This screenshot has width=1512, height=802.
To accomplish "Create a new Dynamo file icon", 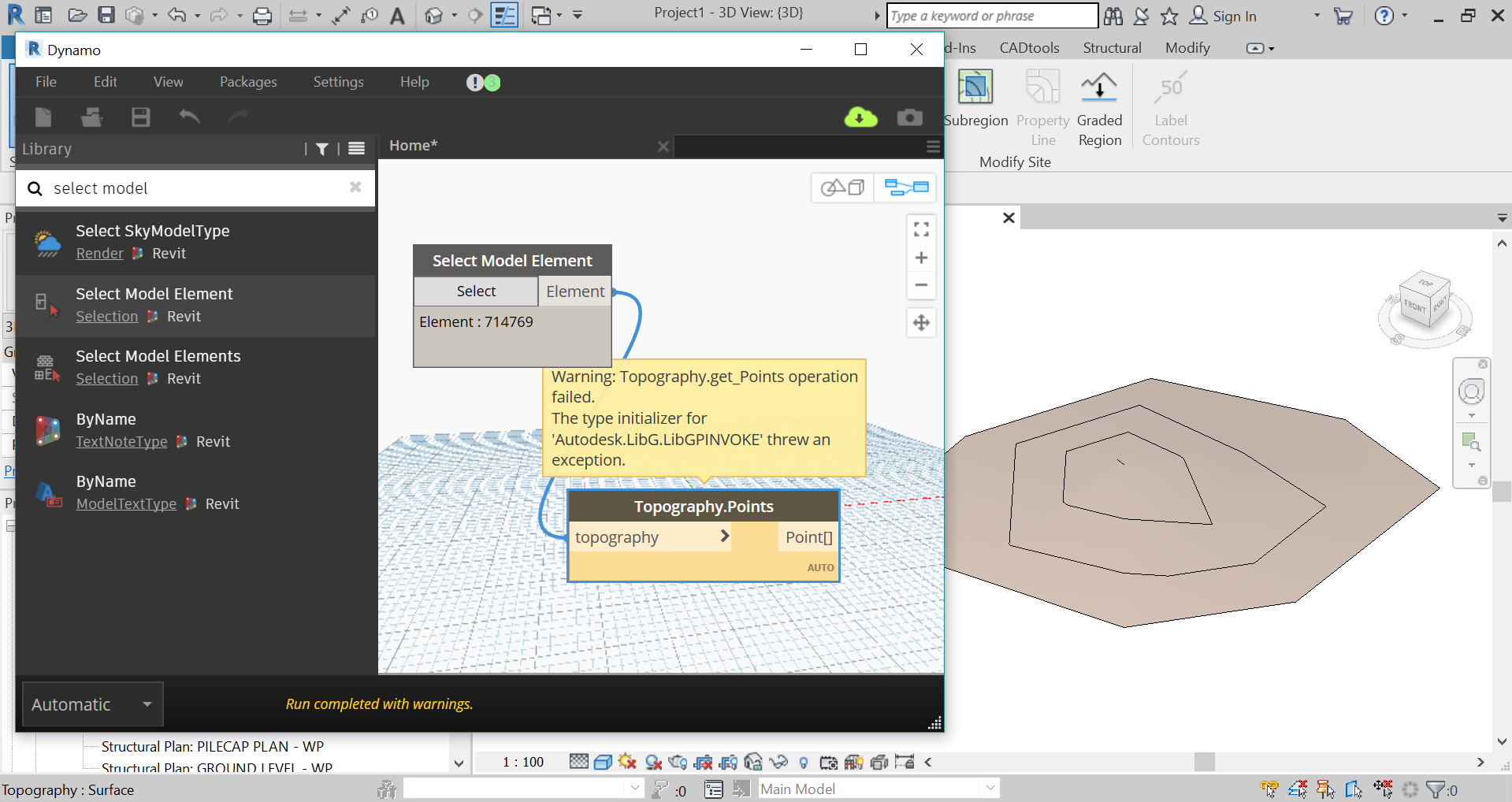I will [43, 117].
